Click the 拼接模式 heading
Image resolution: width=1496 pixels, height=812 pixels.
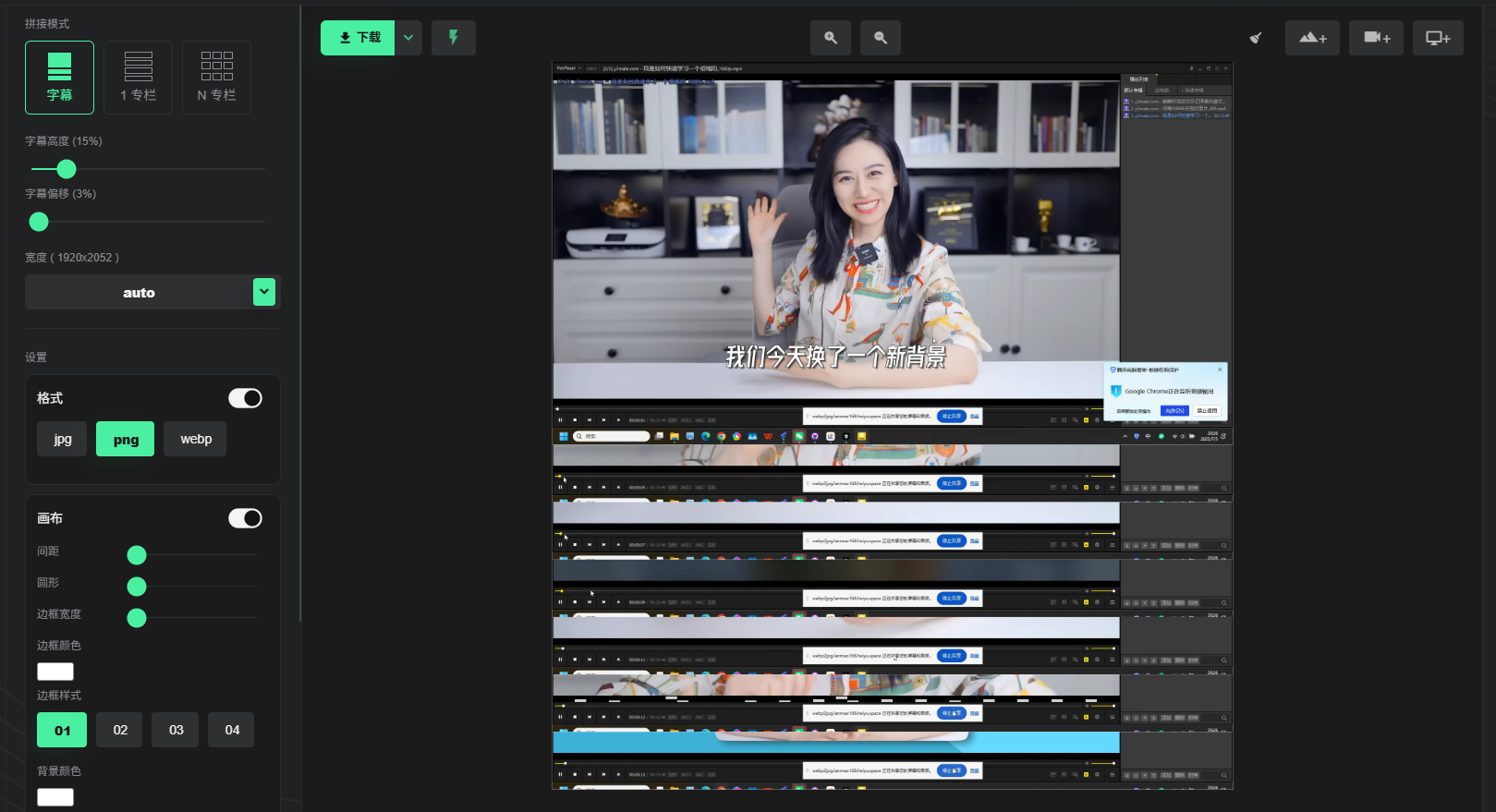click(47, 24)
